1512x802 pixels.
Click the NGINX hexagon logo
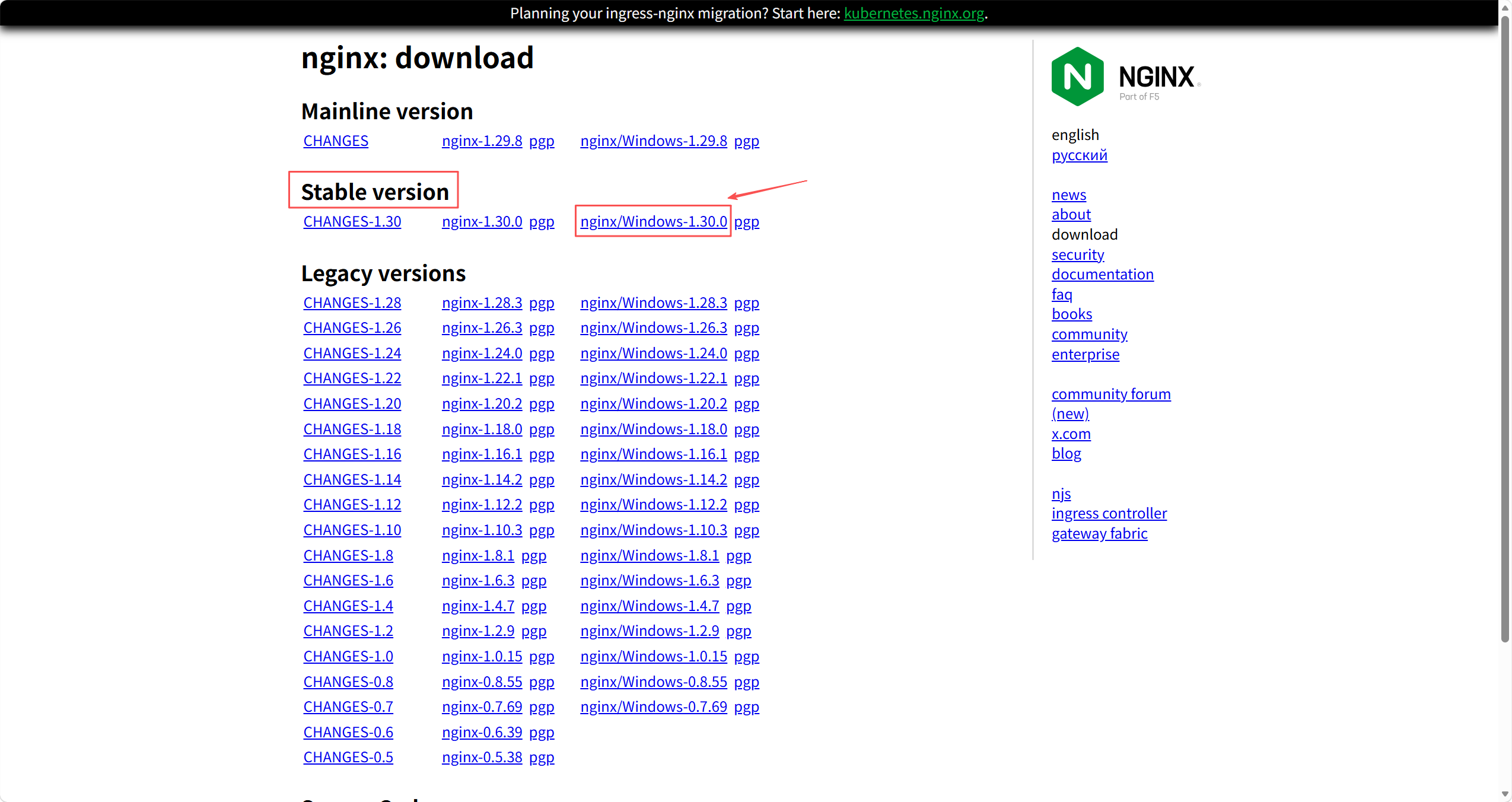click(x=1077, y=77)
